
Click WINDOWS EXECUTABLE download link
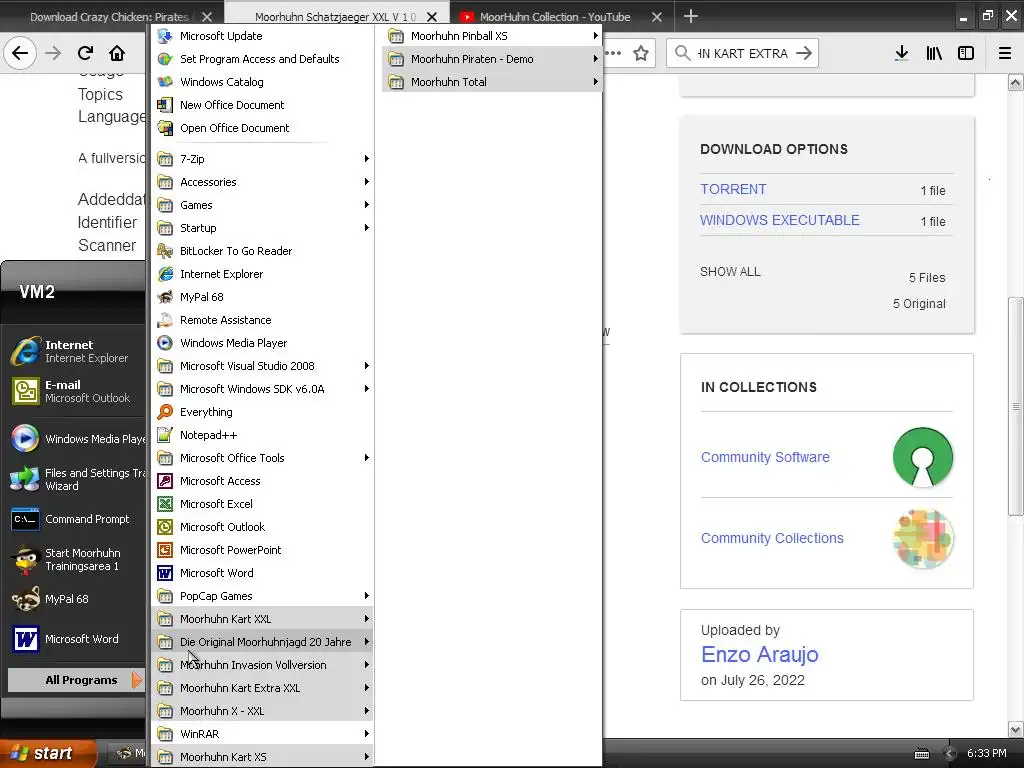pos(780,220)
